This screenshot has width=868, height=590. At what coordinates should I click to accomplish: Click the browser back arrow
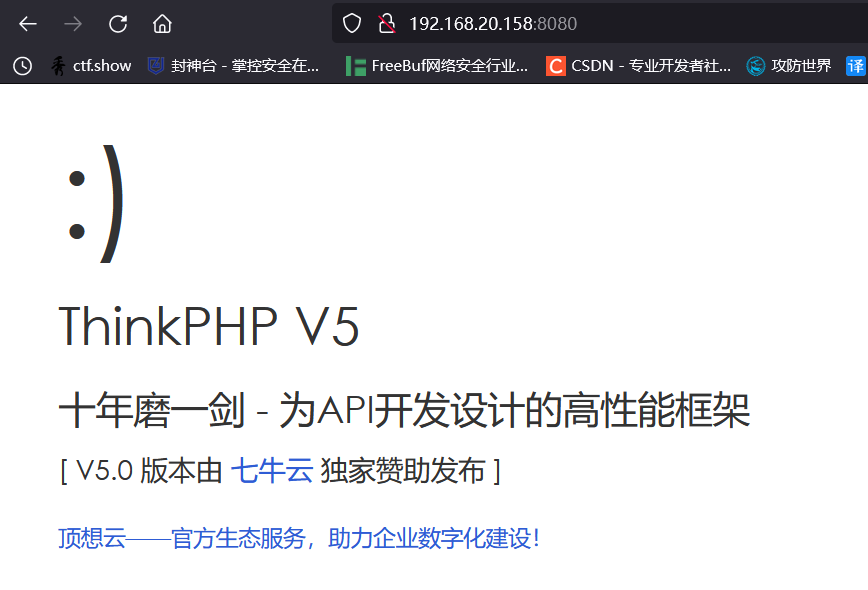(28, 24)
